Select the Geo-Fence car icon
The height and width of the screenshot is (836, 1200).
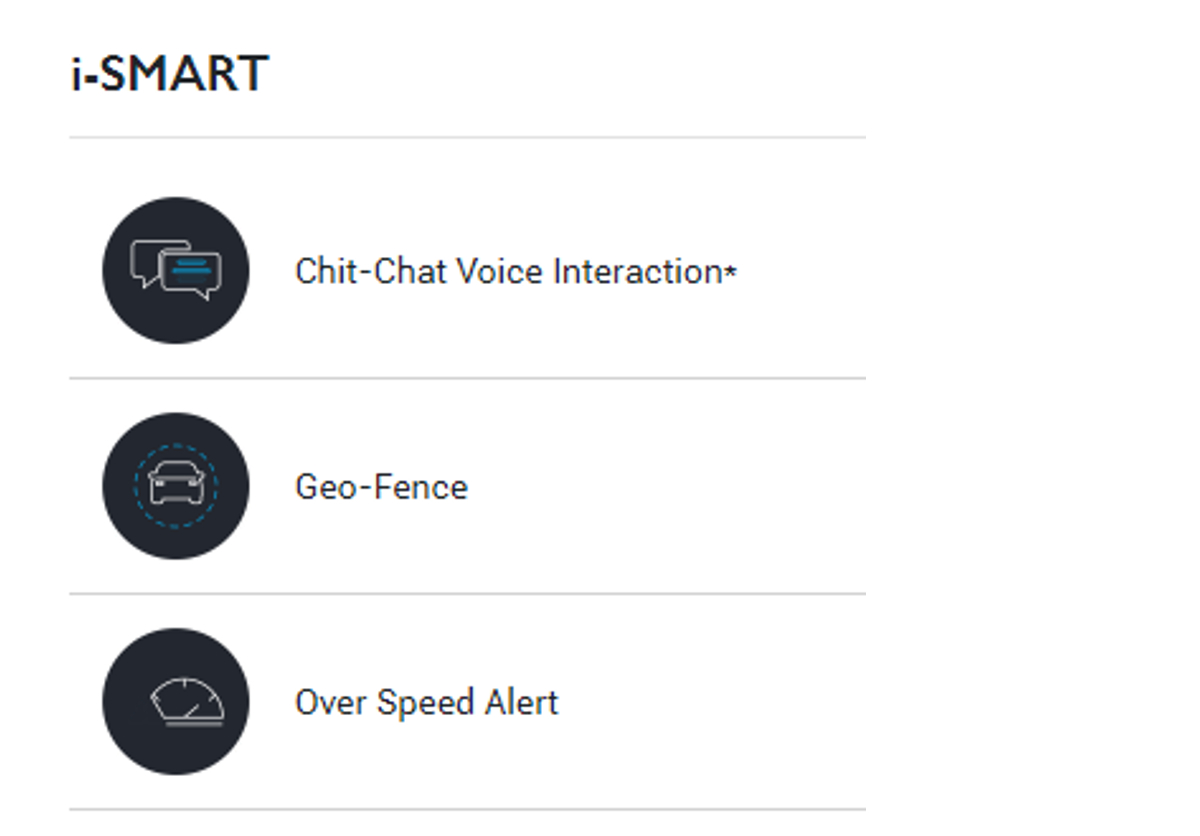tap(176, 486)
